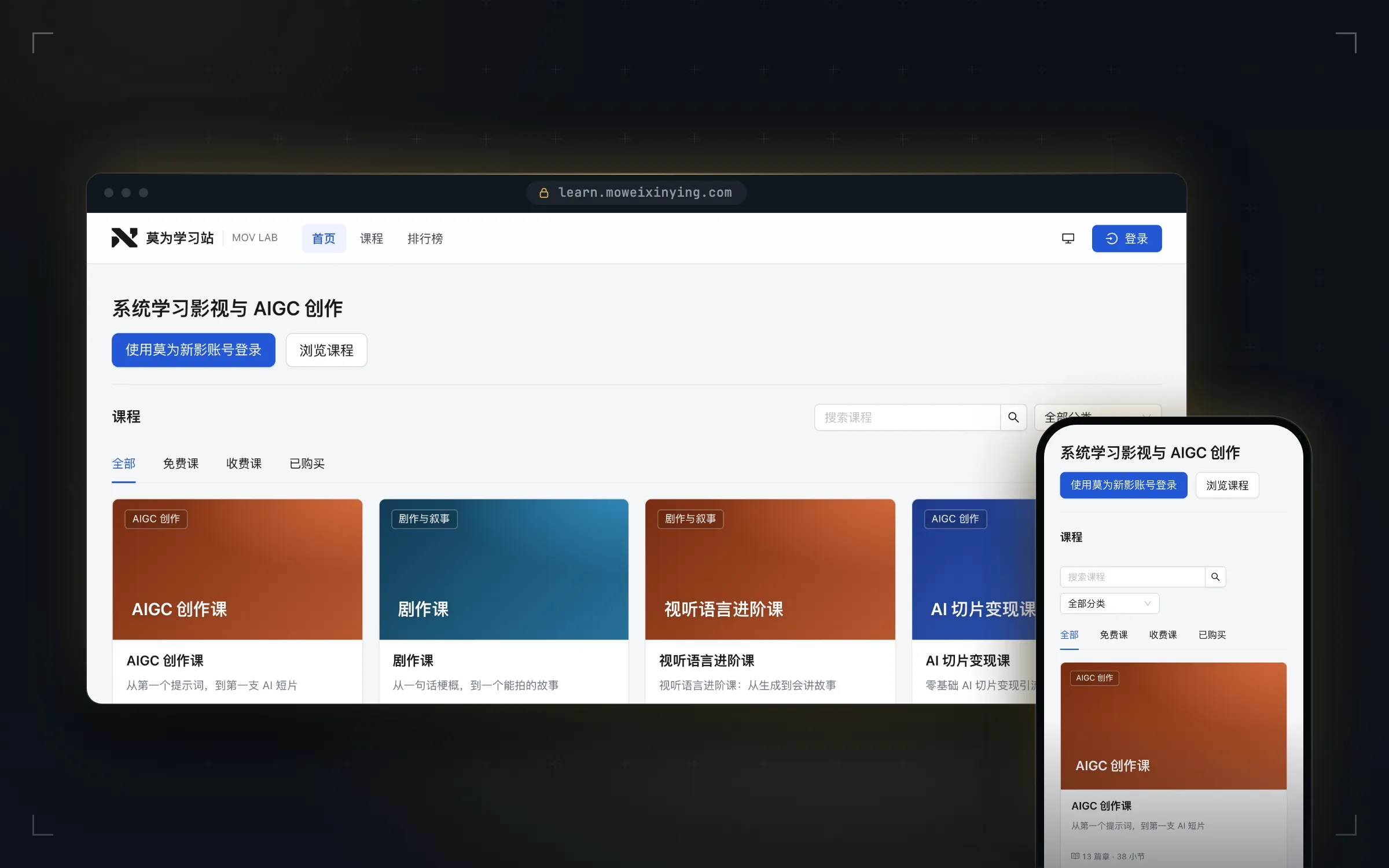Viewport: 1389px width, 868px height.
Task: Open phone mockup AIGC 创作课 thumbnail
Action: tap(1173, 726)
